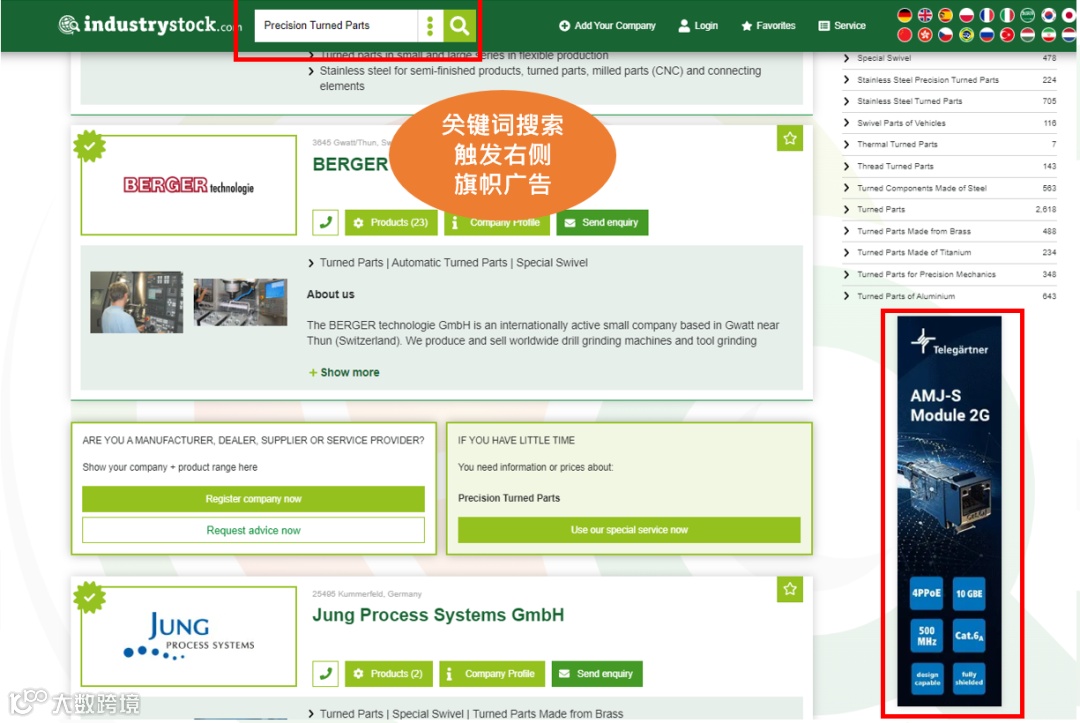Pick the Chinese flag language
The image size is (1080, 723).
(x=905, y=34)
